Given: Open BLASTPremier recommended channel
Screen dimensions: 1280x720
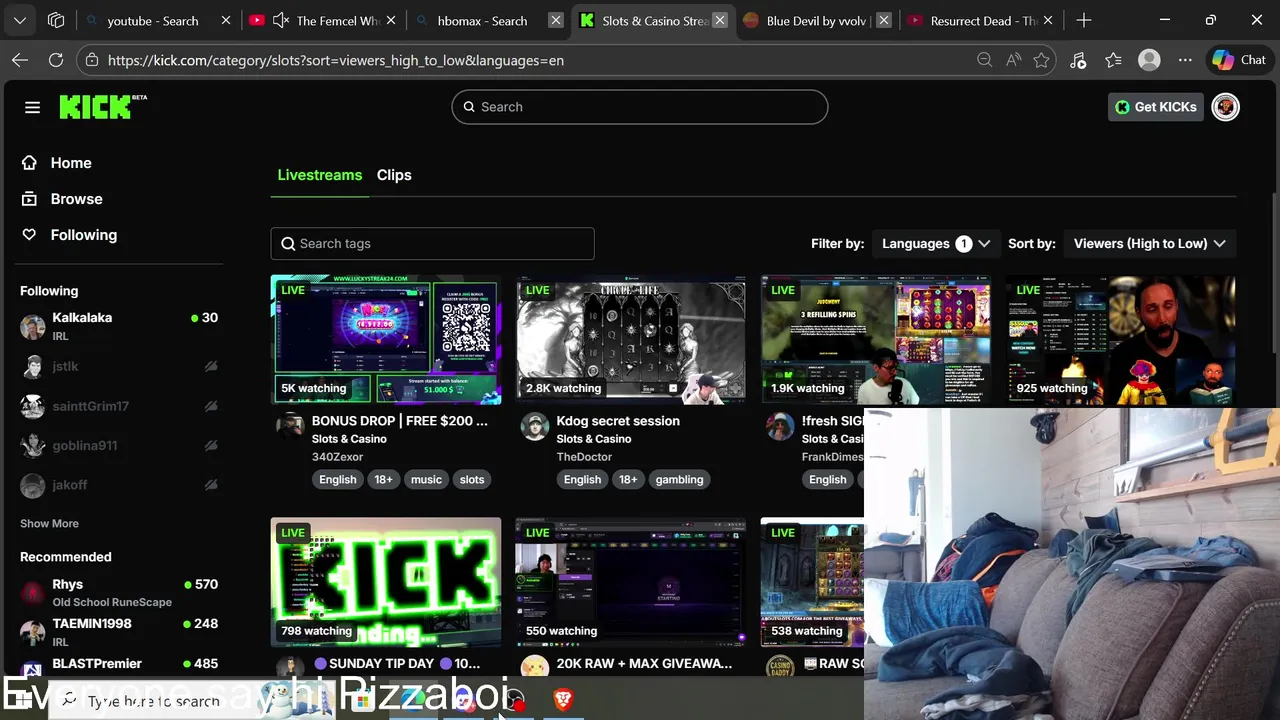Looking at the screenshot, I should (119, 664).
